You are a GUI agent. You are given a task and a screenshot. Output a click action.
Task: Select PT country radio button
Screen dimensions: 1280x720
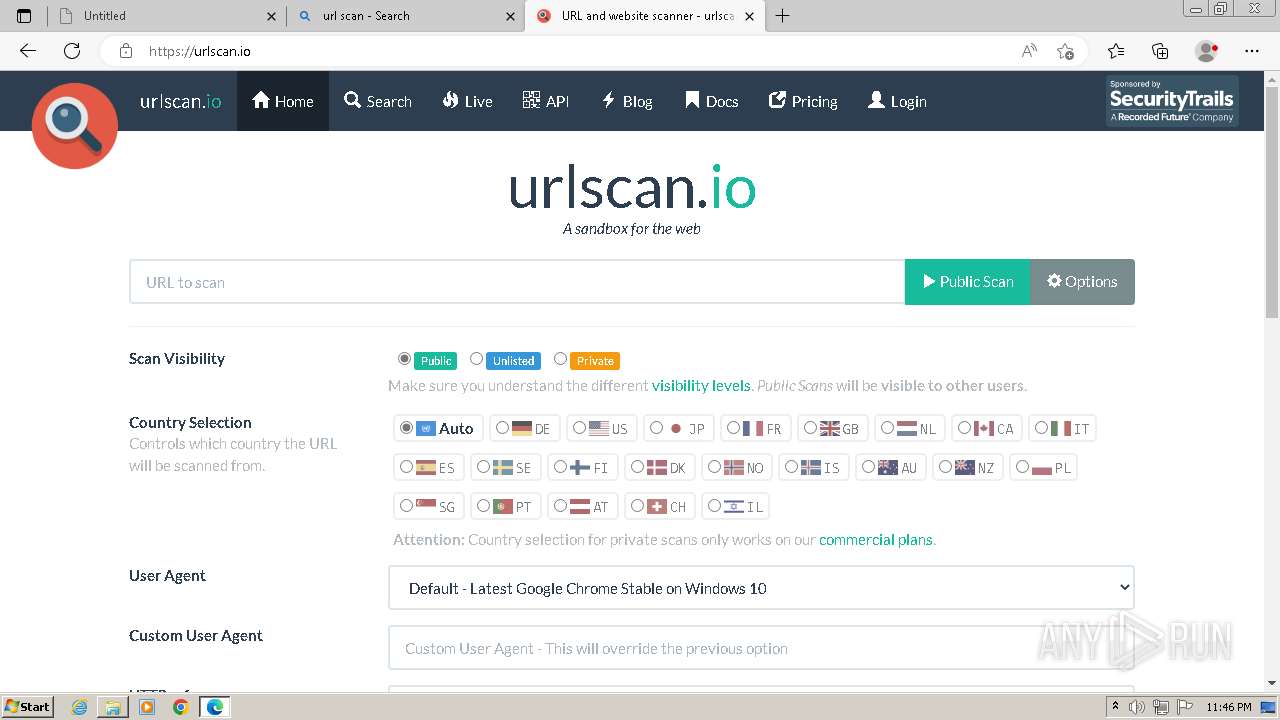point(483,506)
